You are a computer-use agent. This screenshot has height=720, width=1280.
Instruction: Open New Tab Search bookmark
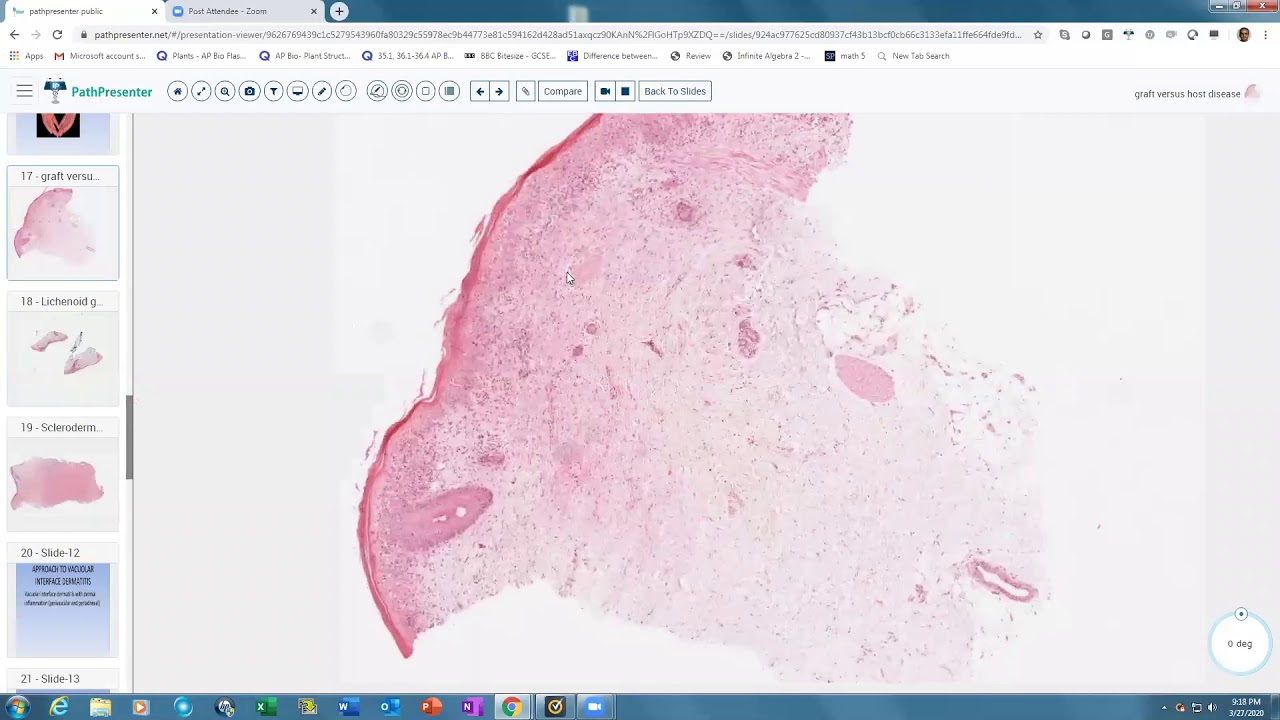pyautogui.click(x=913, y=56)
